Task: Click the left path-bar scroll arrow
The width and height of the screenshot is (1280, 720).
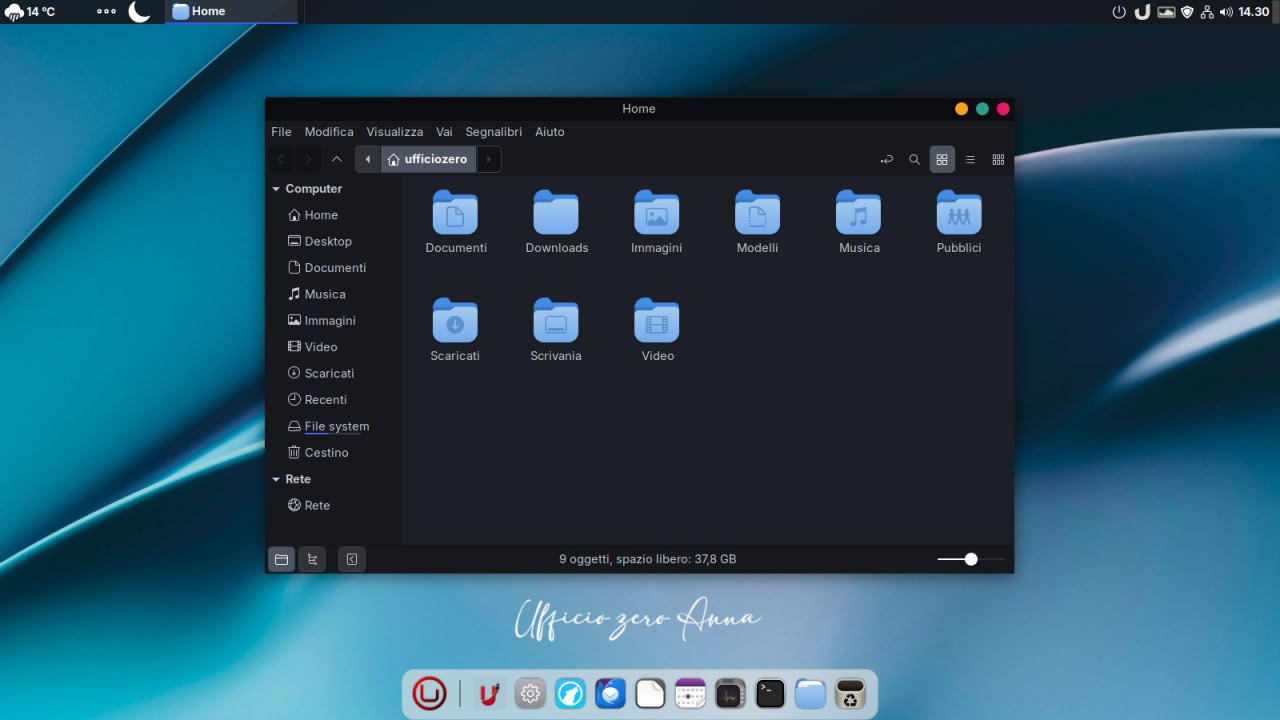Action: coord(368,160)
